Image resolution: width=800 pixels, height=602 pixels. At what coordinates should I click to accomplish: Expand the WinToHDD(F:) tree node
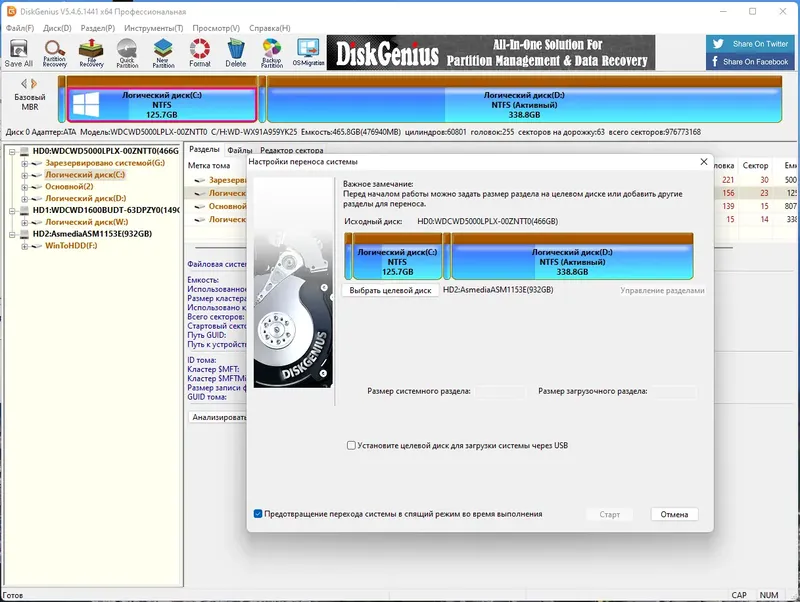[x=24, y=246]
